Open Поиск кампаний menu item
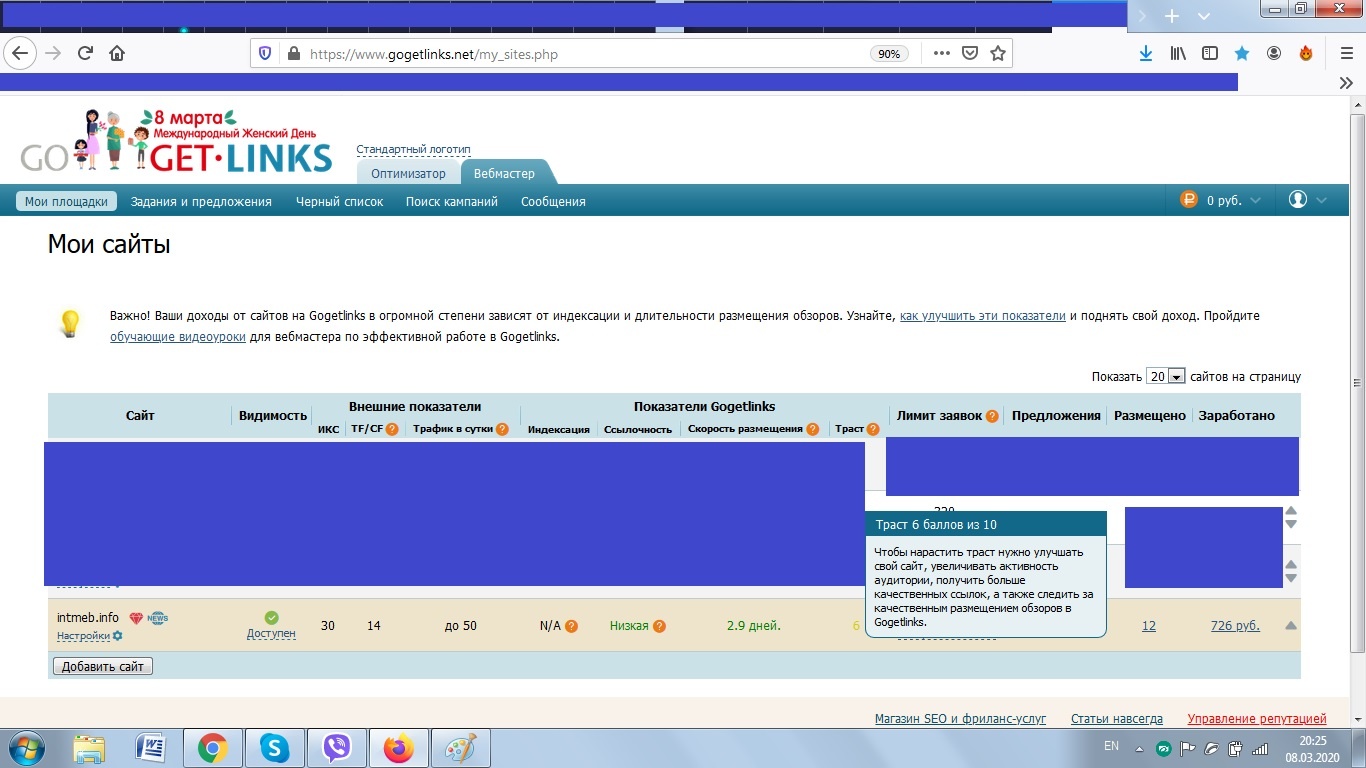 pos(452,201)
